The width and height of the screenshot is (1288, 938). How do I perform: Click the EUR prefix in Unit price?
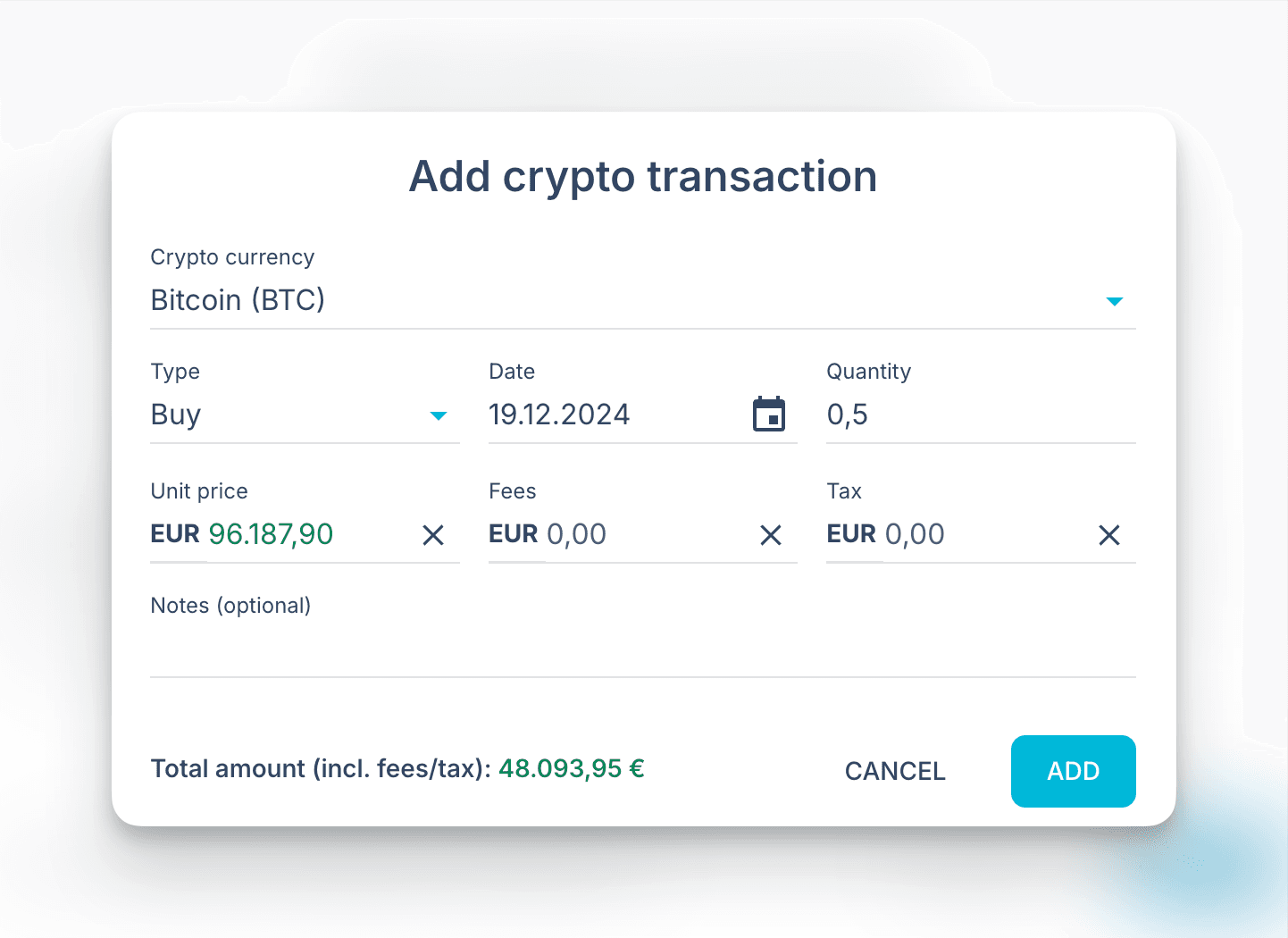pyautogui.click(x=175, y=534)
